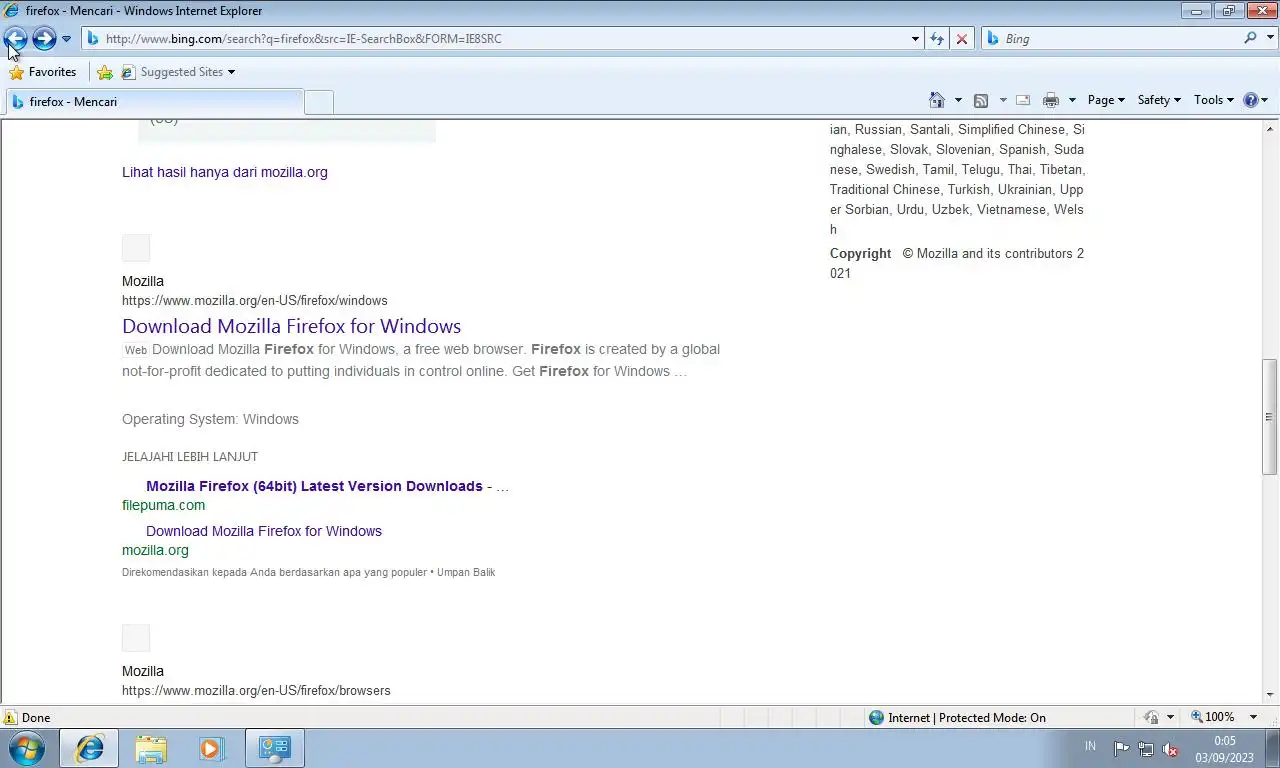Click the network tray icon
The image size is (1280, 768).
click(x=1146, y=749)
